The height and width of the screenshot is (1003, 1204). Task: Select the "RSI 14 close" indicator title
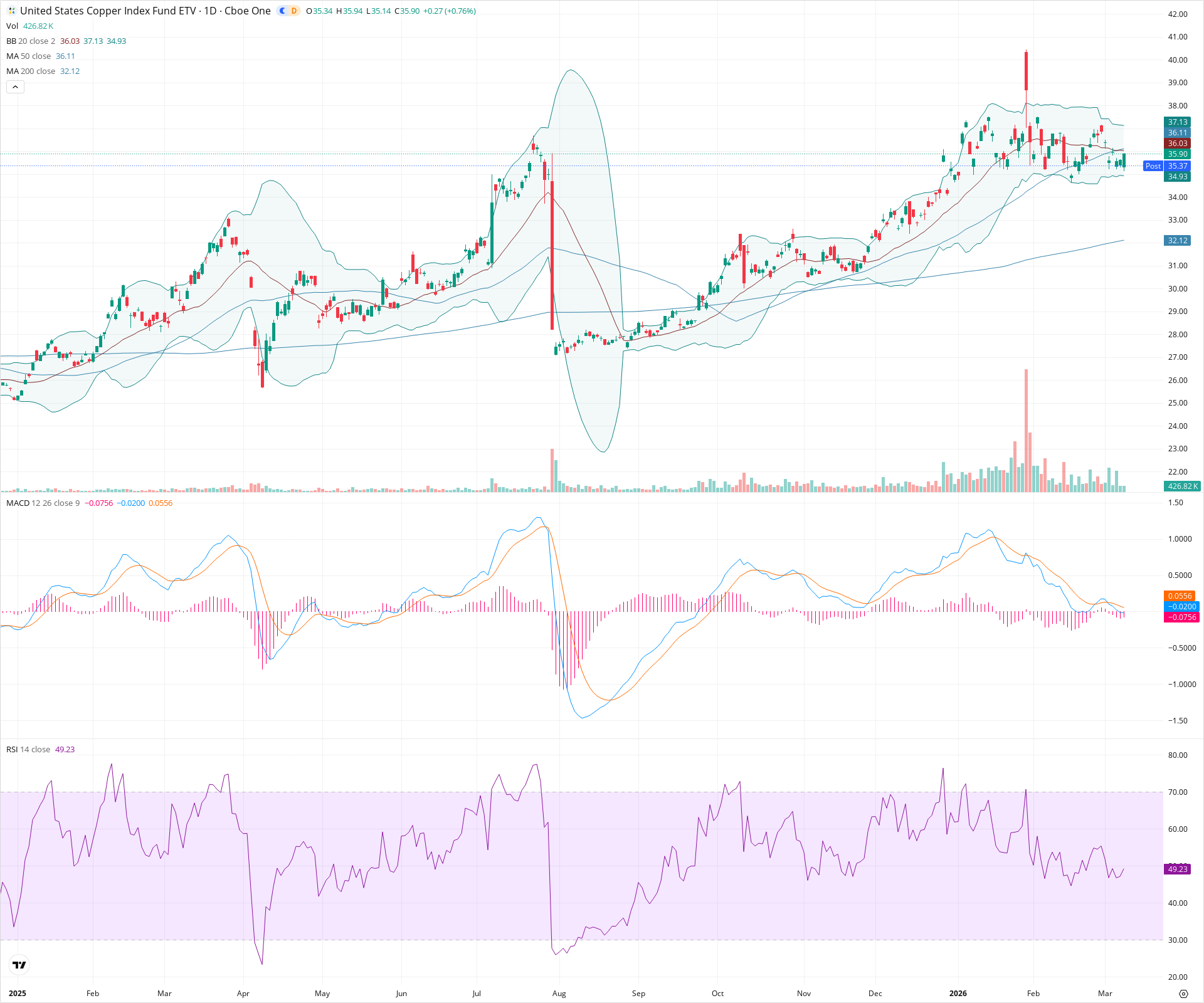point(28,749)
